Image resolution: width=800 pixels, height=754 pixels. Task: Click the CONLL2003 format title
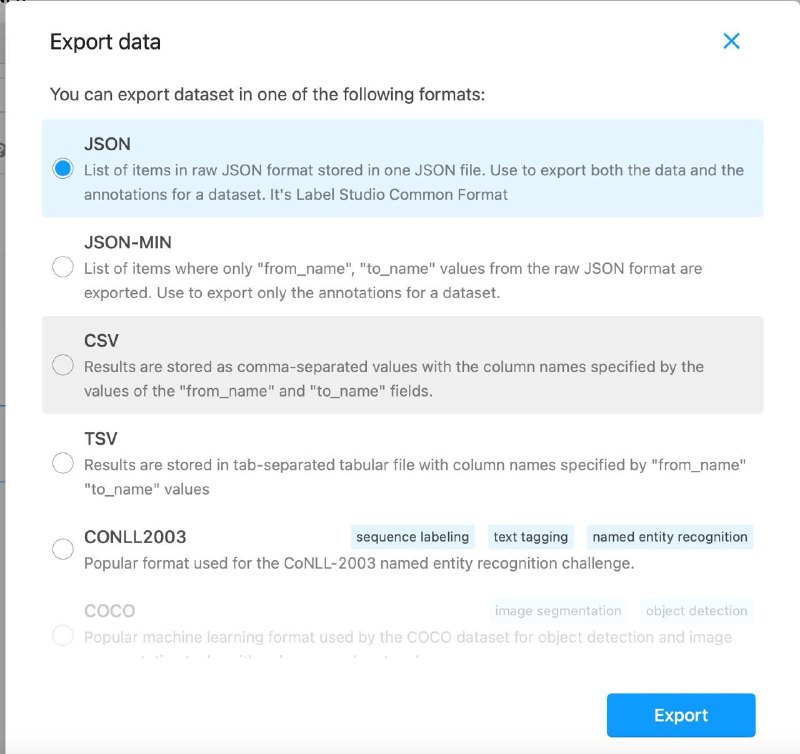135,537
